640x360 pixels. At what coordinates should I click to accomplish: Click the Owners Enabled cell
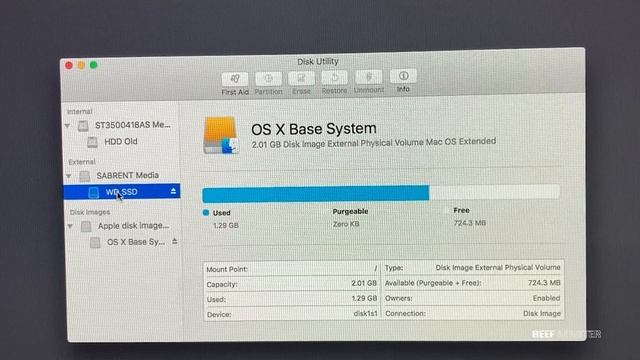(473, 298)
